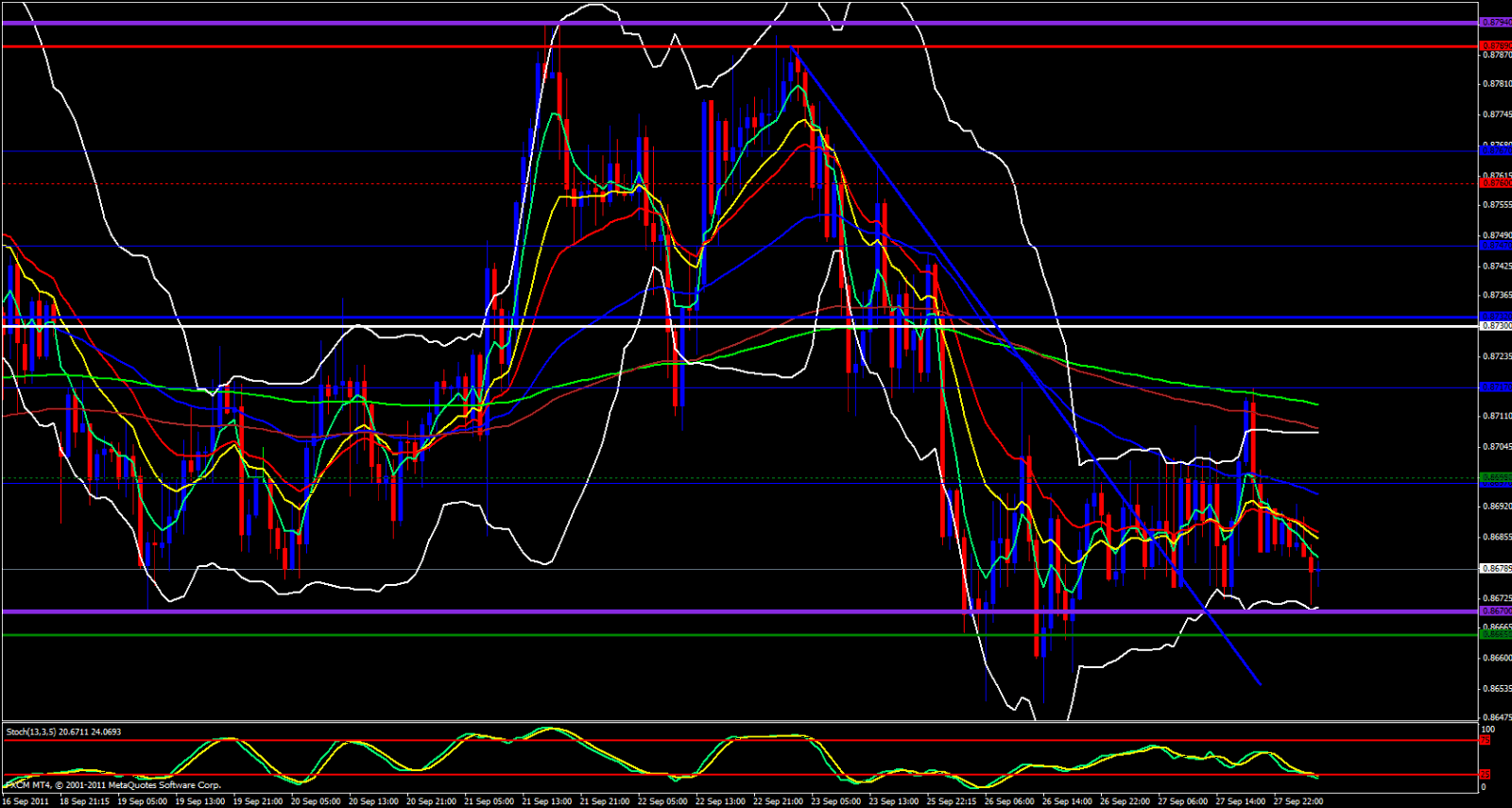Select the red 0.87890 price axis label
Screen dimensions: 1512x808
[1496, 45]
